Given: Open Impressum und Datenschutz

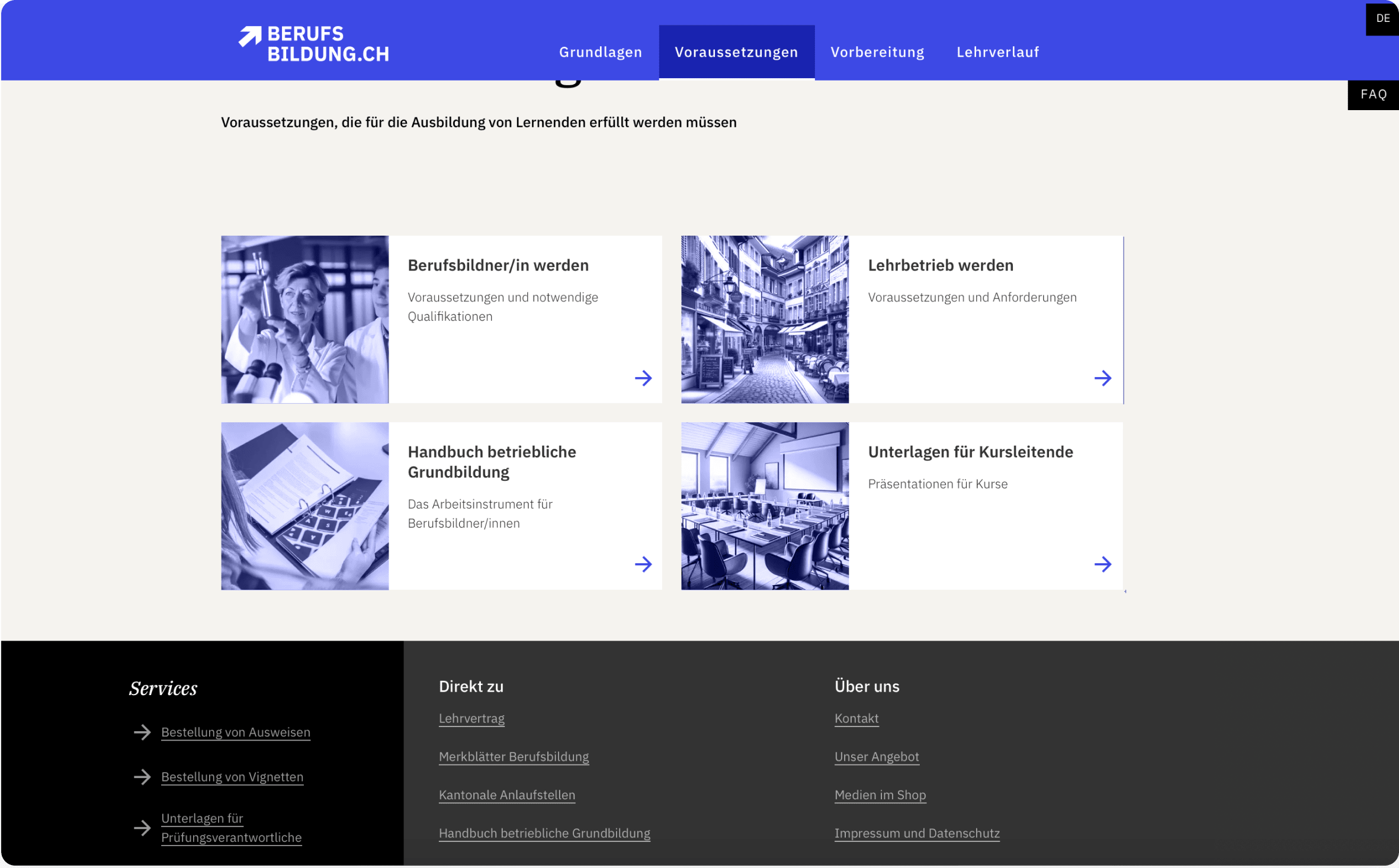Looking at the screenshot, I should click(917, 833).
